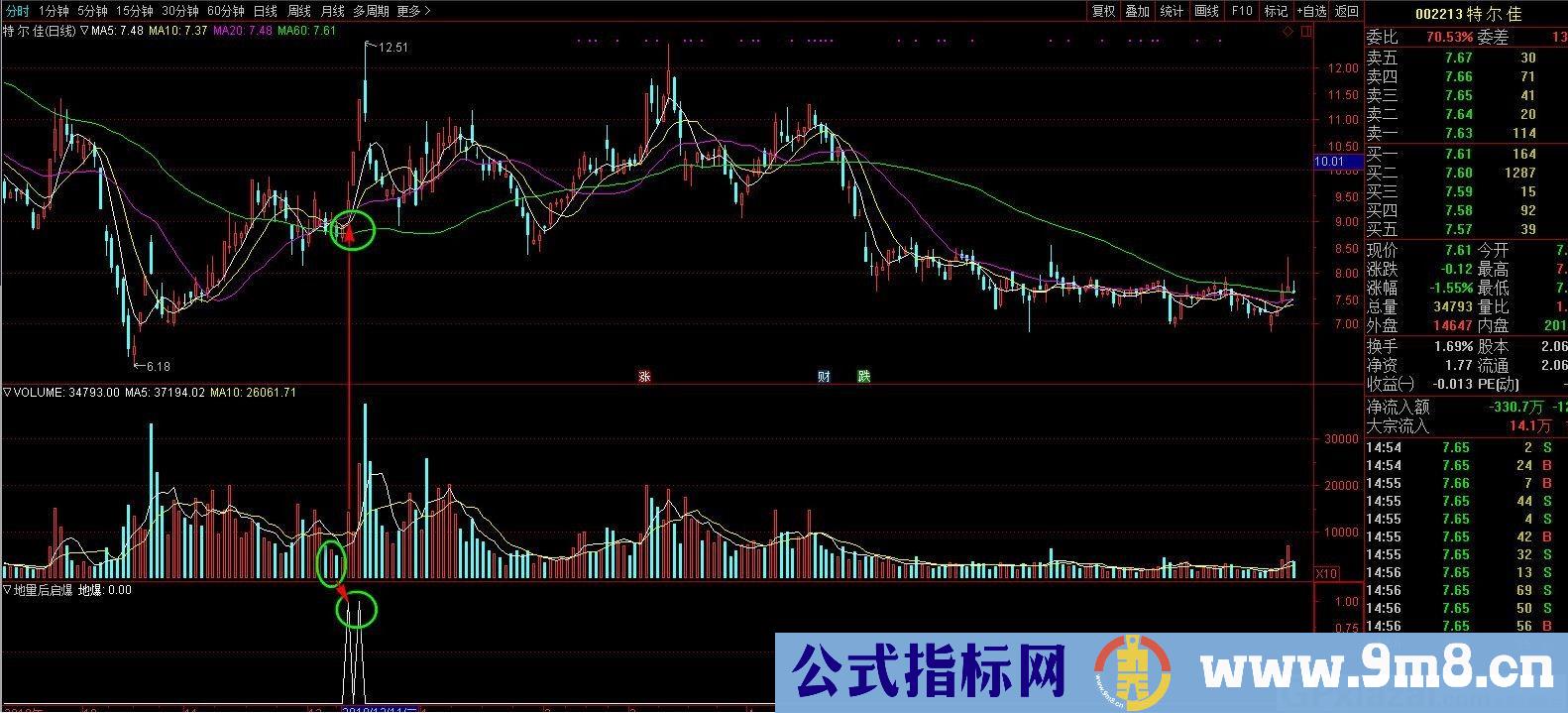Switch to the 5分钟 period tab
The height and width of the screenshot is (713, 1568).
pyautogui.click(x=92, y=11)
